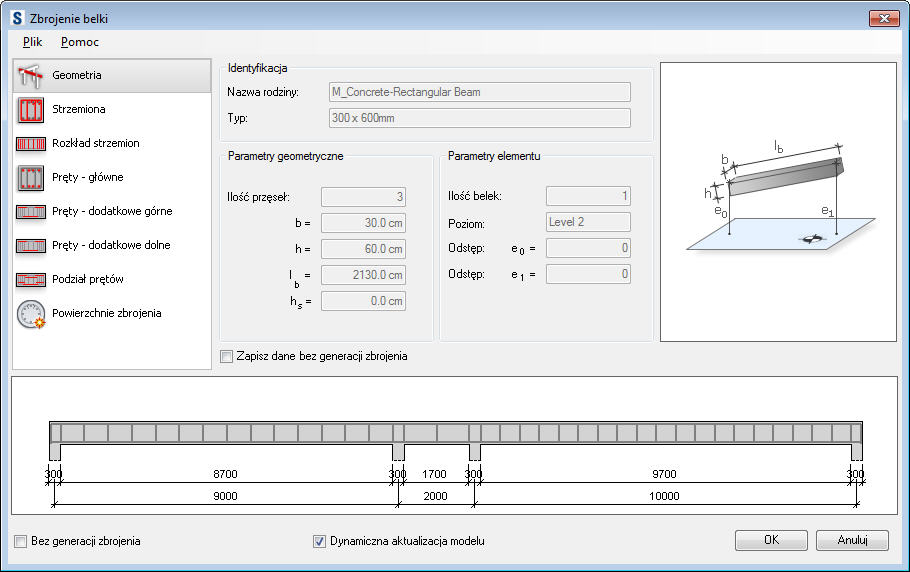910x572 pixels.
Task: Enable Zapisz dane bez generacji zbrojenia
Action: click(227, 356)
